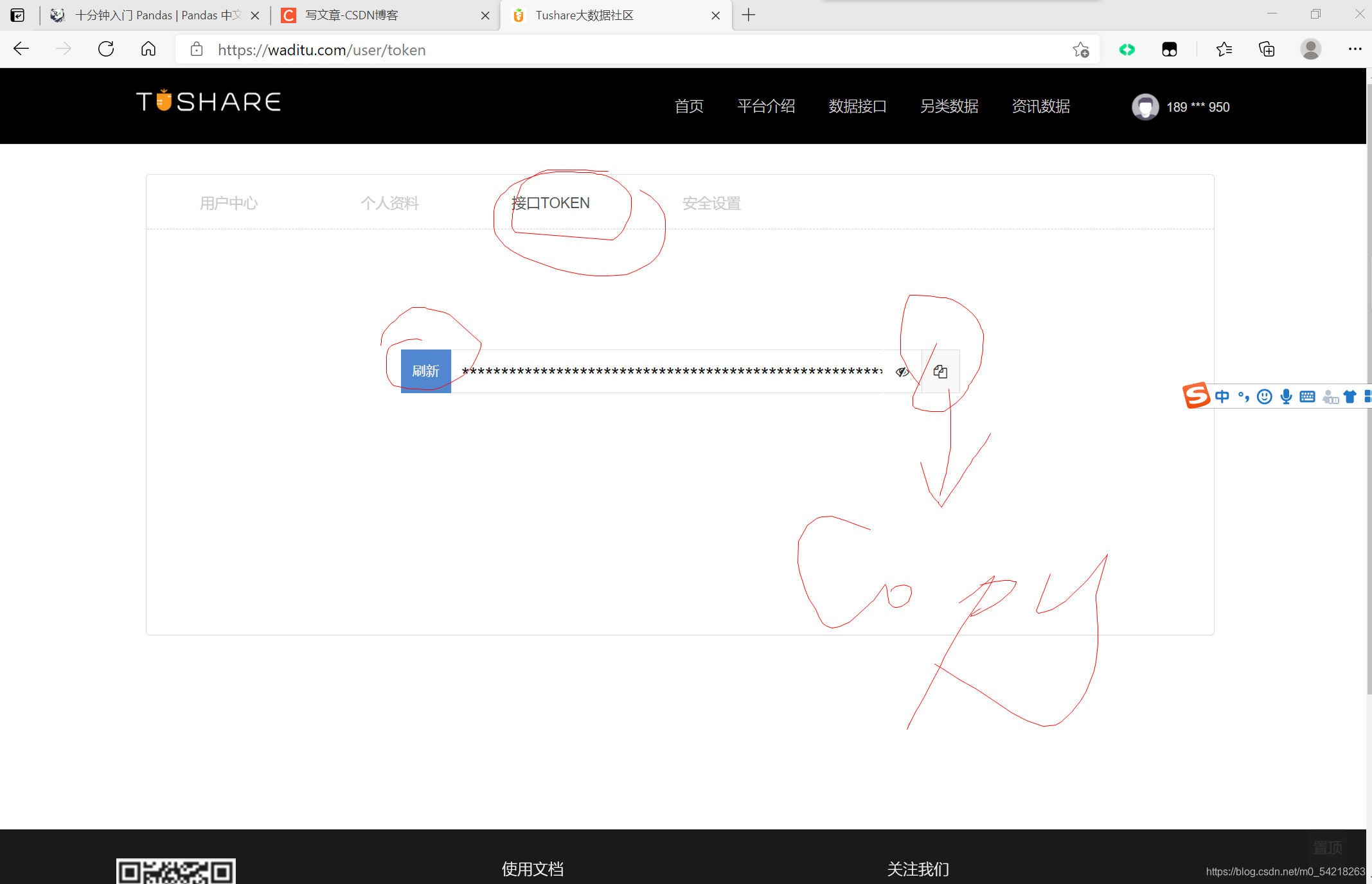Open Sogou account icon
The image size is (1372, 884).
click(x=1330, y=397)
